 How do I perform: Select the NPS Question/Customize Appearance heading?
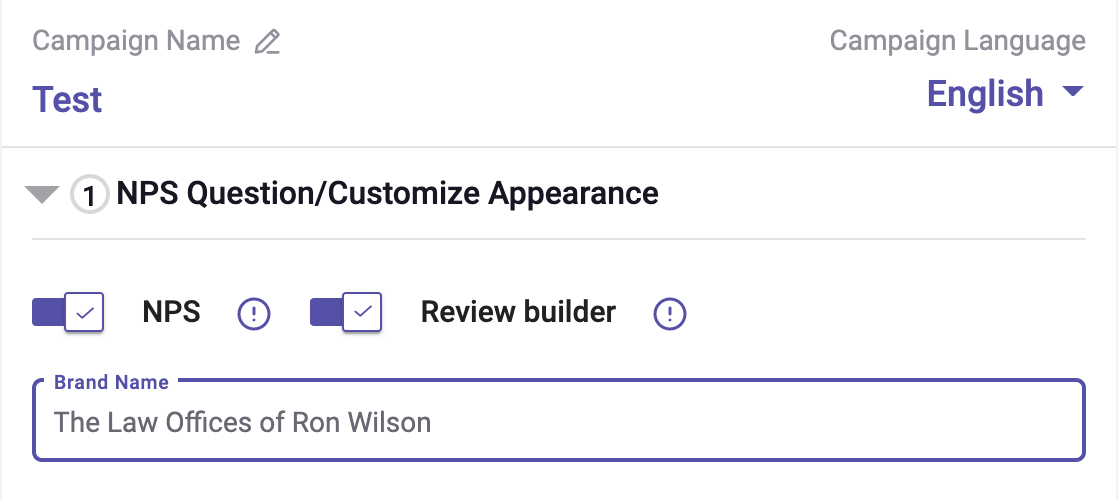[x=387, y=193]
